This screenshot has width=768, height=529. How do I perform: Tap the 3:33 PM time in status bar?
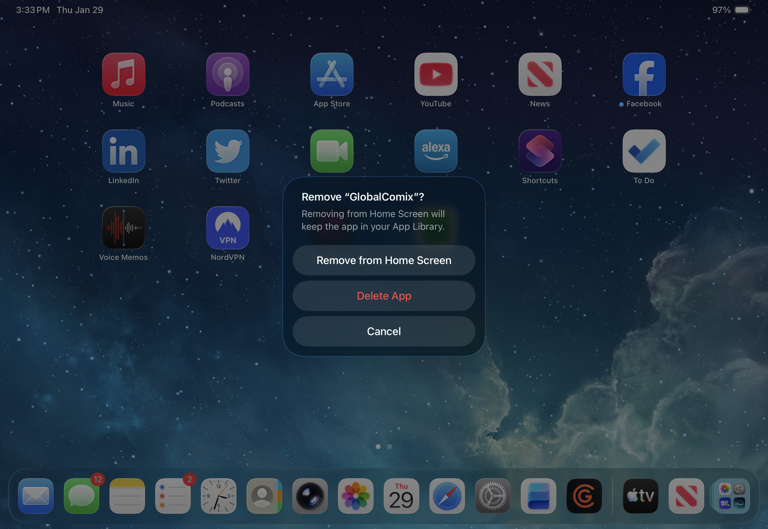(33, 10)
